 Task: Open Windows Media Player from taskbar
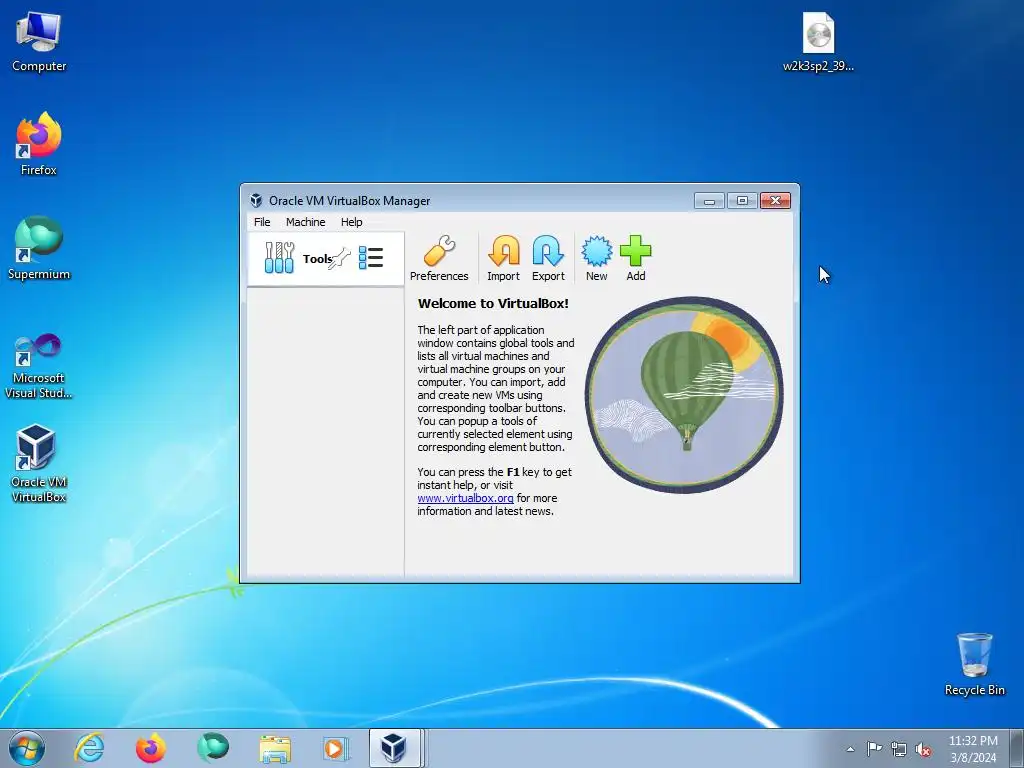coord(336,748)
